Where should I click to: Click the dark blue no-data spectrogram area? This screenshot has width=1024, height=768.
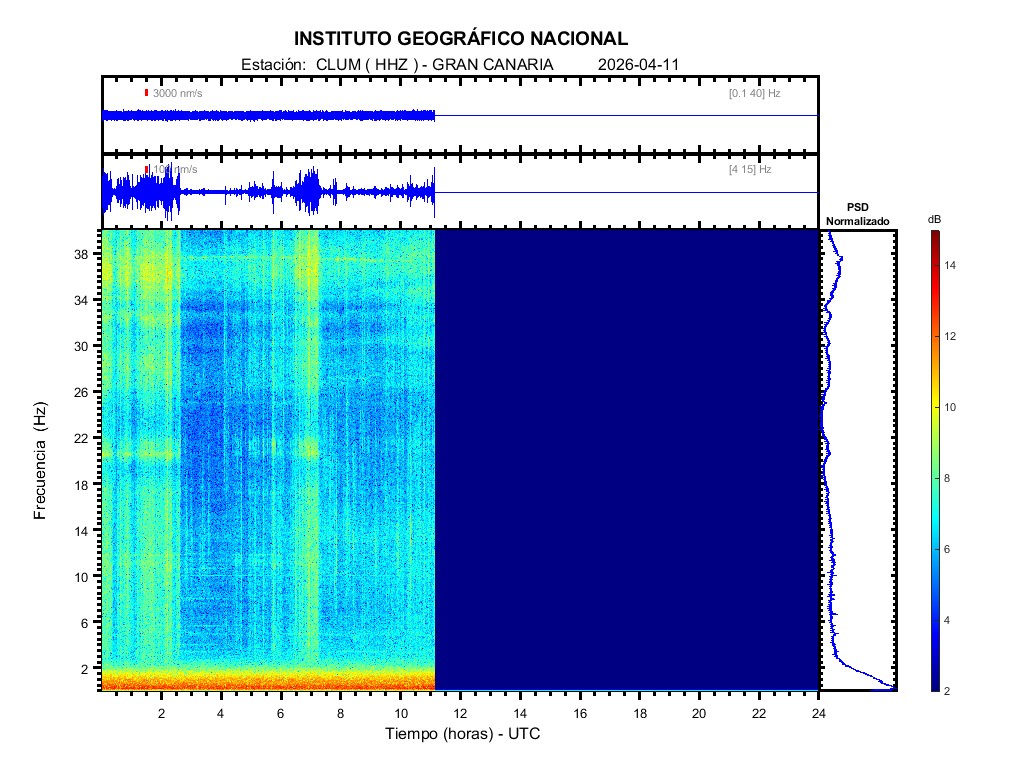[x=627, y=460]
